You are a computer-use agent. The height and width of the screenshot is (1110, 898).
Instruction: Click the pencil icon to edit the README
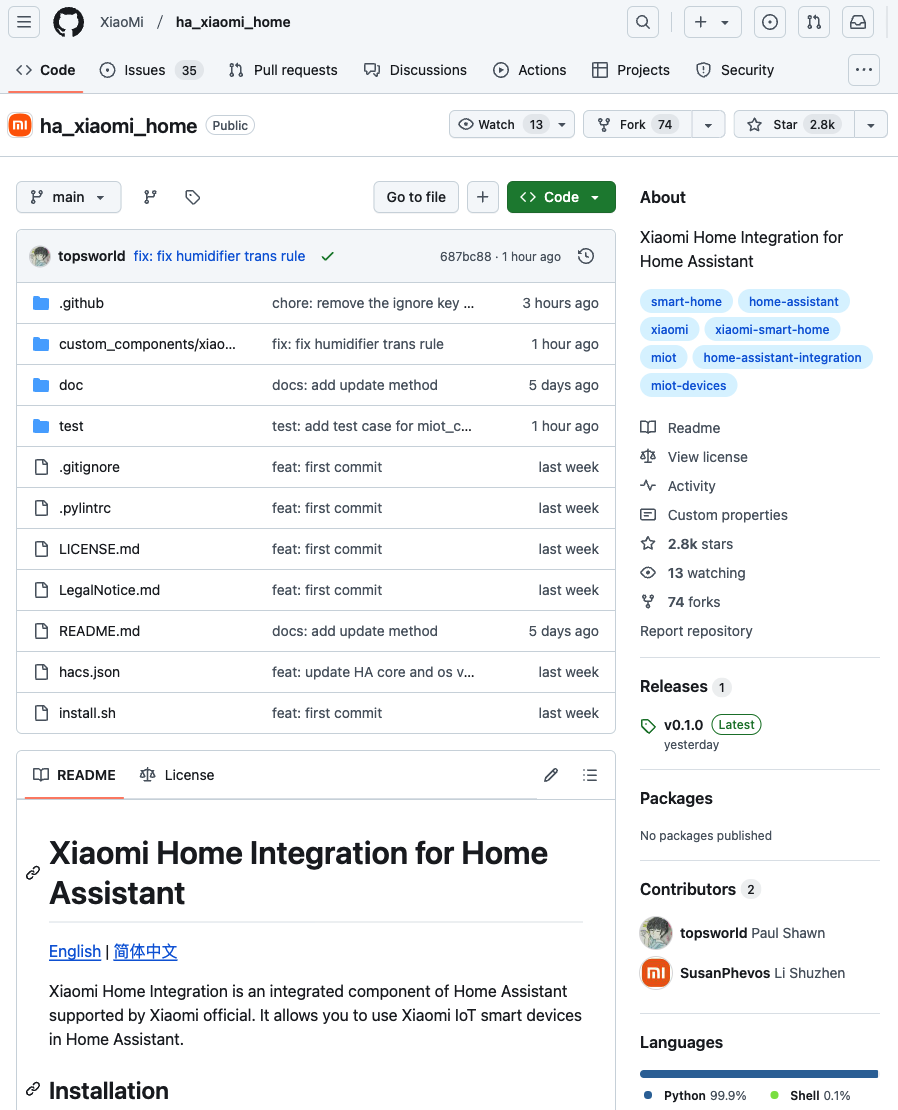click(x=551, y=774)
